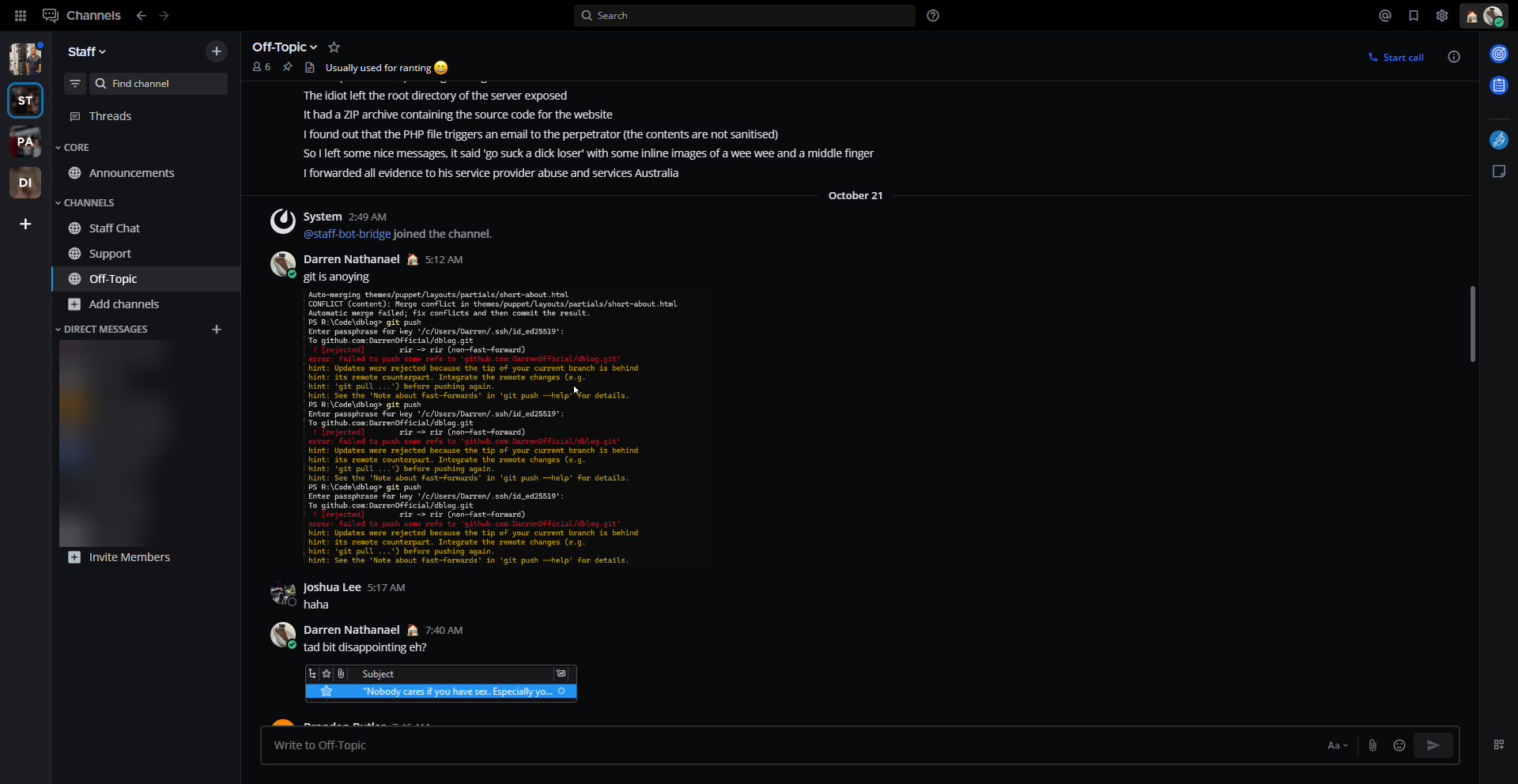This screenshot has width=1518, height=784.
Task: Expand the Off-Topic channel header menu
Action: tap(284, 47)
